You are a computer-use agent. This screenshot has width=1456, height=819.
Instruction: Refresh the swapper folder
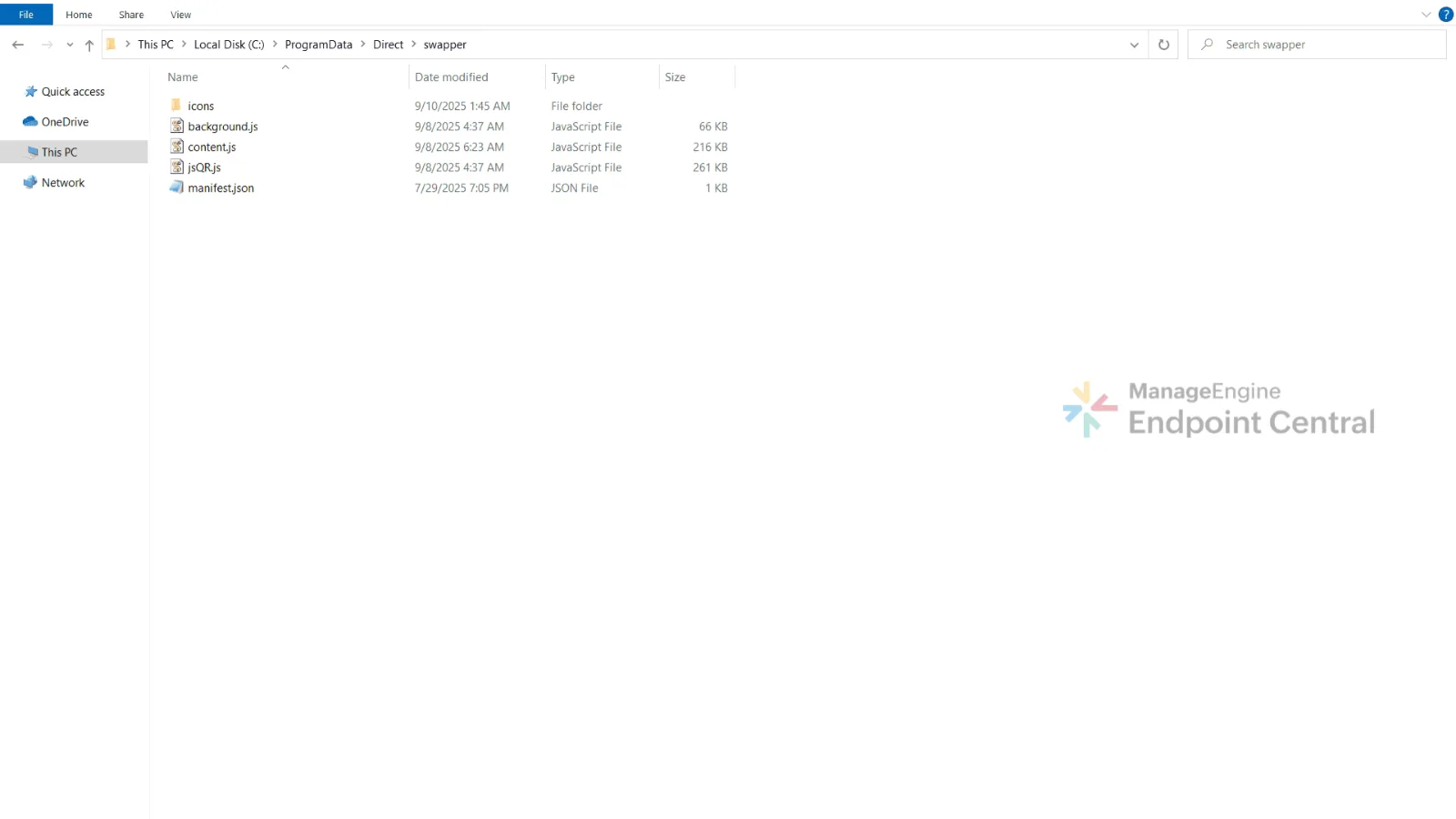point(1164,45)
